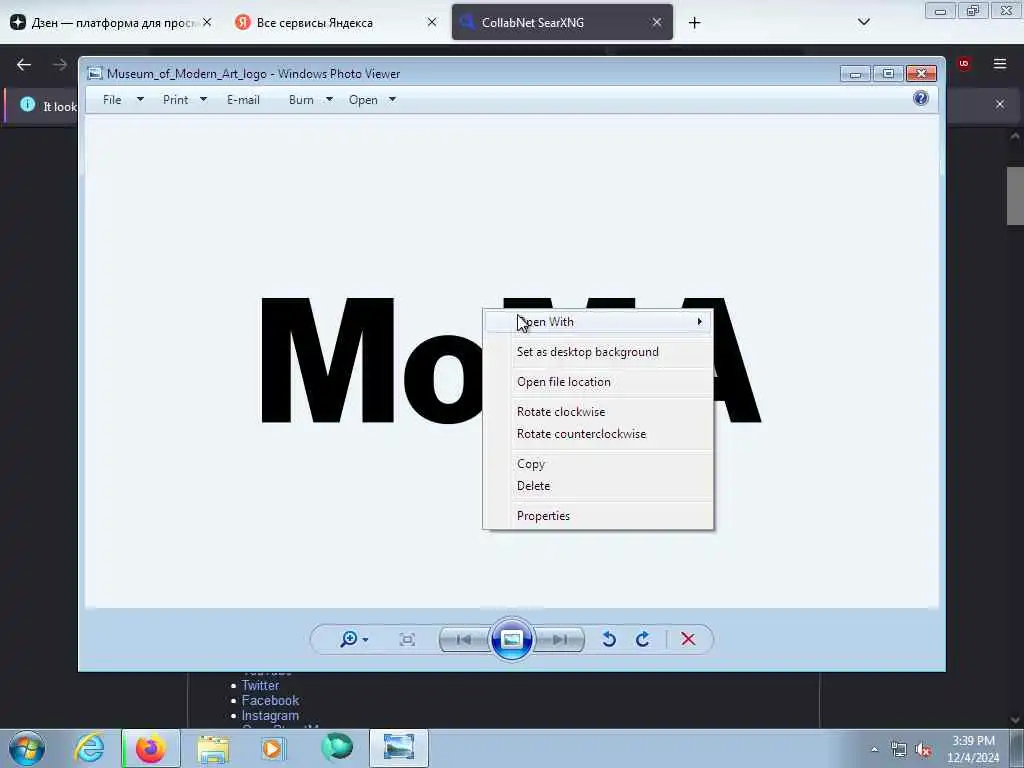Open Windows Explorer from the taskbar
Viewport: 1024px width, 768px height.
(x=213, y=748)
